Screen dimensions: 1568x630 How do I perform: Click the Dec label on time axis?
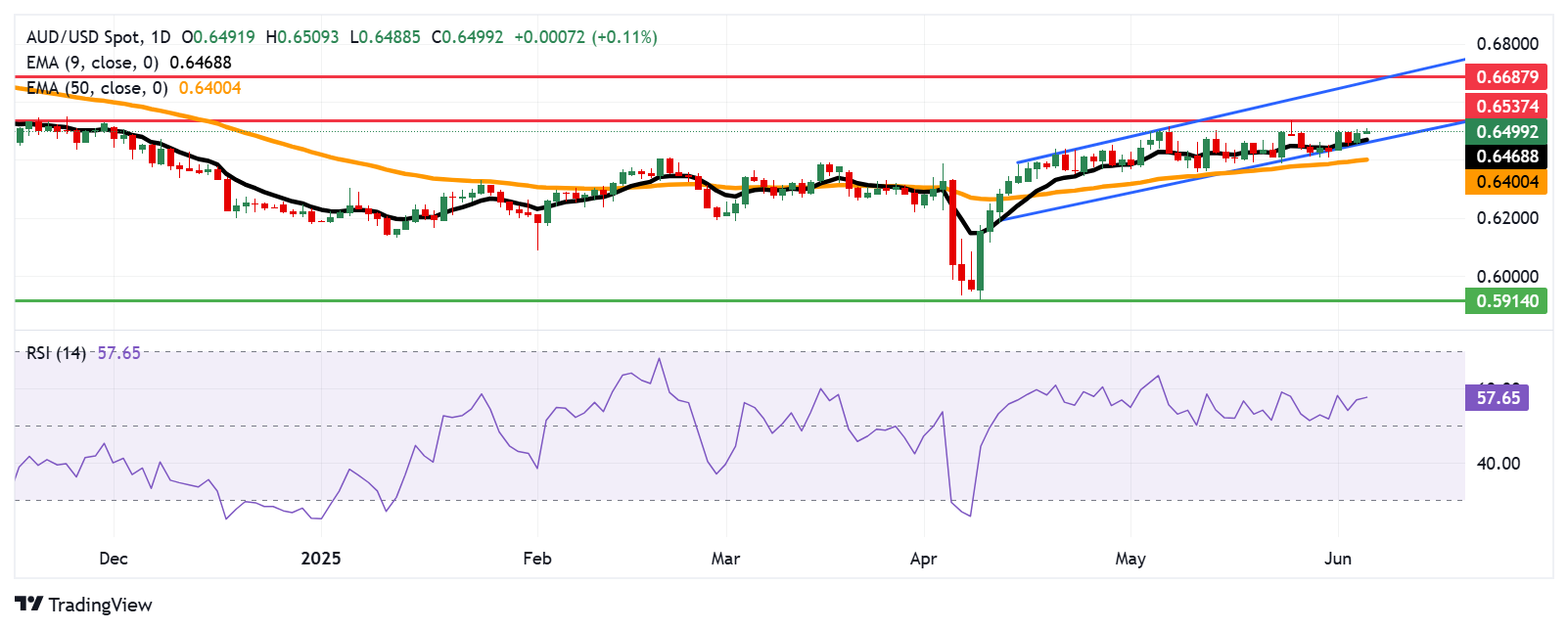click(114, 559)
